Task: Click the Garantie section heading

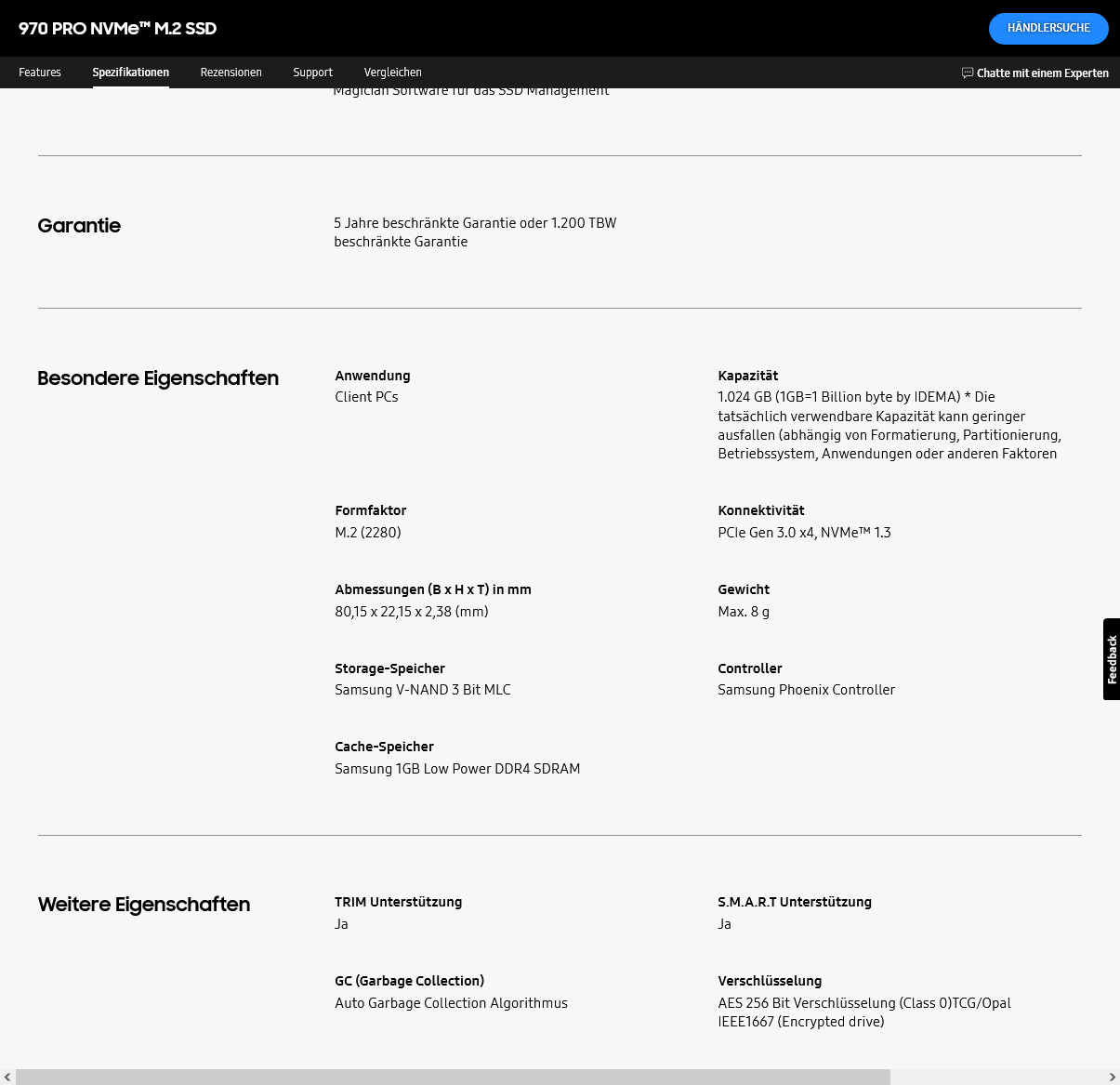Action: (79, 225)
